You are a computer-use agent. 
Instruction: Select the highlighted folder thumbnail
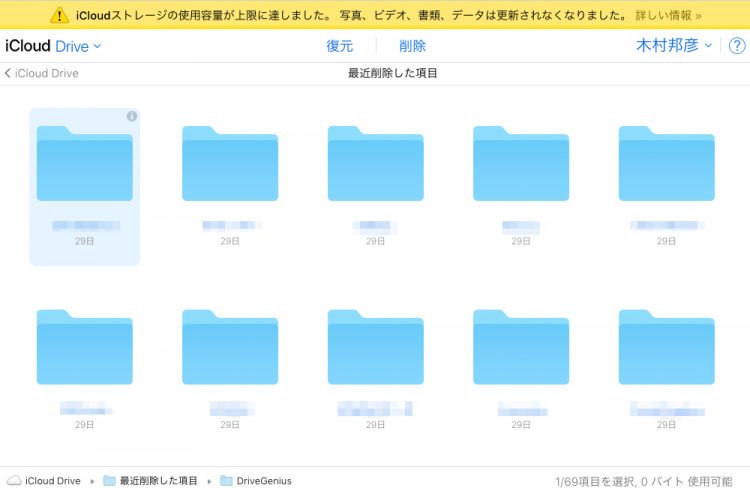point(85,163)
